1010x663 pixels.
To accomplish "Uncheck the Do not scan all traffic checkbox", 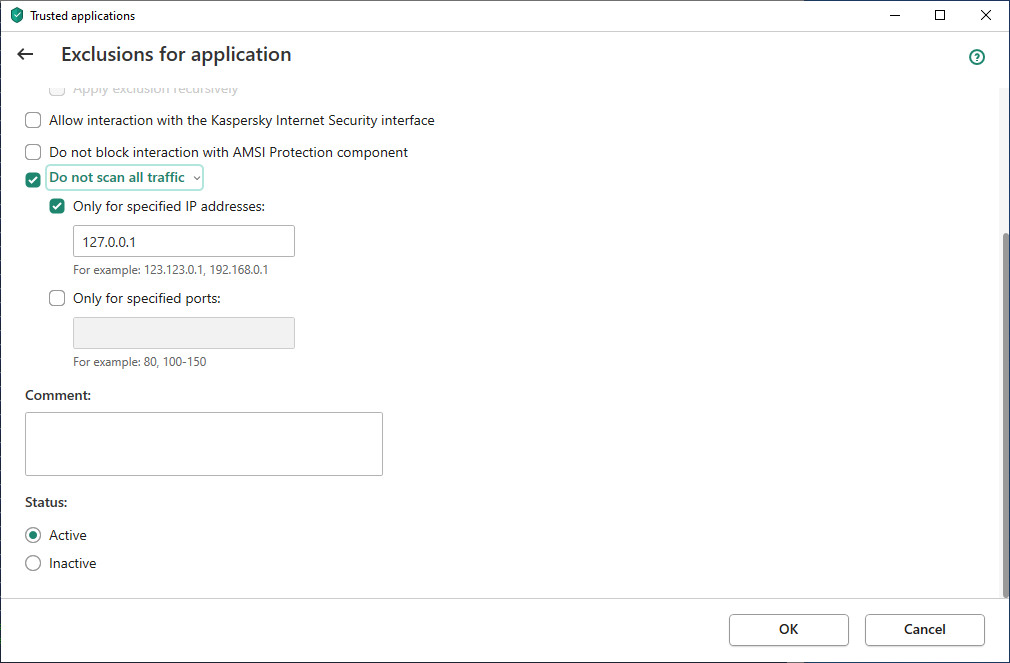I will pos(33,180).
